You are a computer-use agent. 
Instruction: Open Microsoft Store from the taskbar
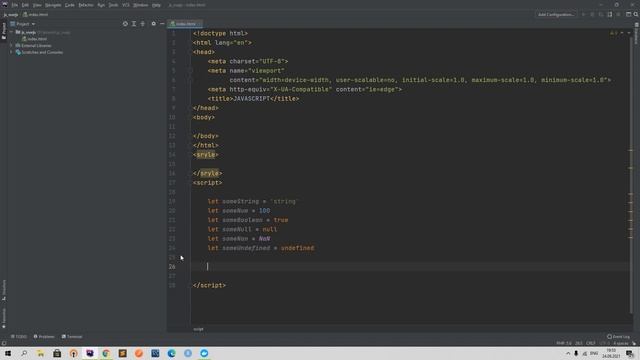[x=57, y=353]
